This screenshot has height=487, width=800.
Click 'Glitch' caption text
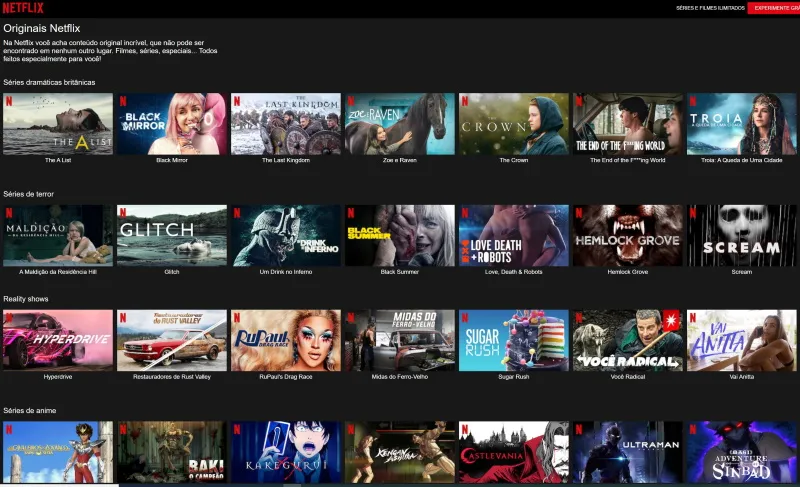coord(172,272)
